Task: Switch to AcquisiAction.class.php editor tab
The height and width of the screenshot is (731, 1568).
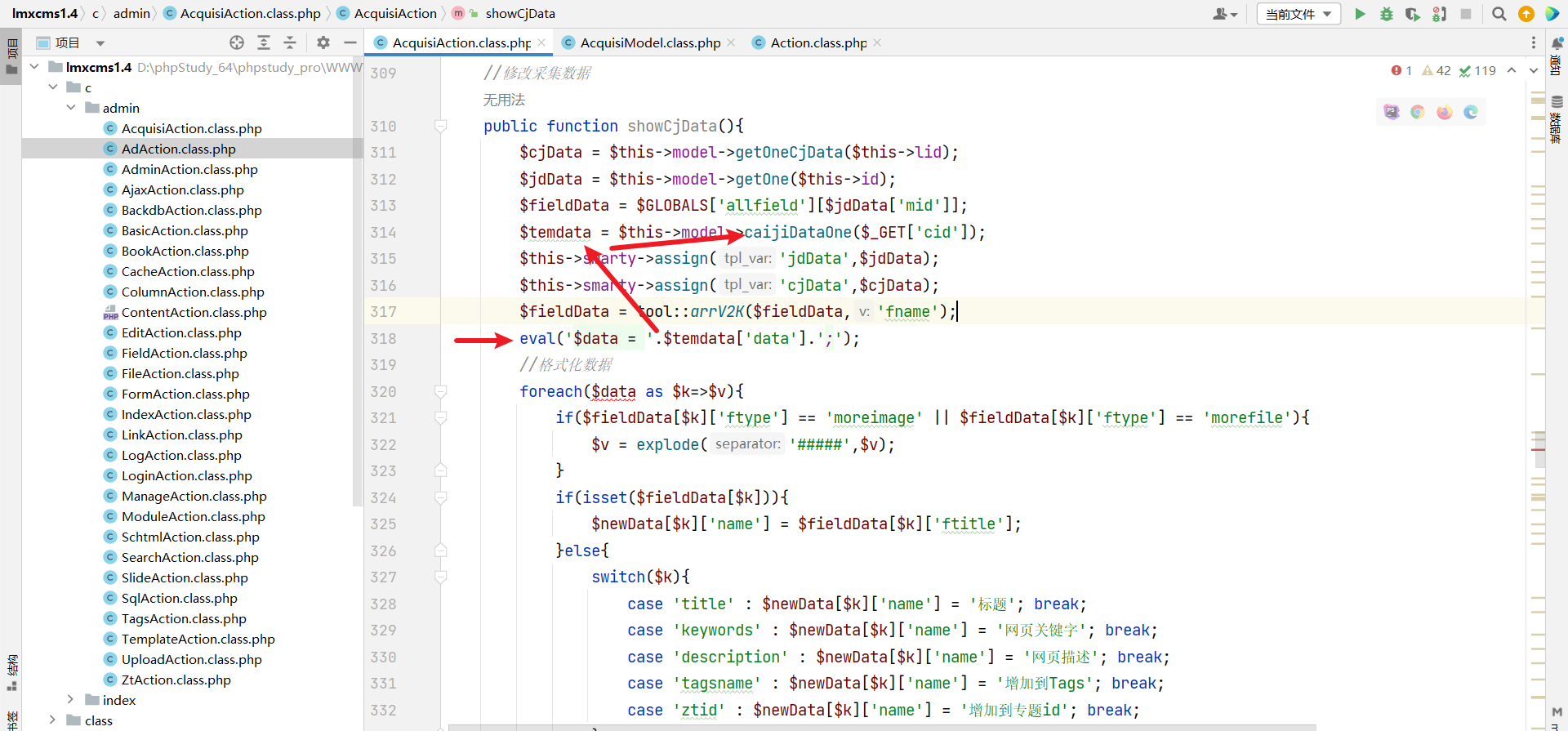Action: point(461,42)
